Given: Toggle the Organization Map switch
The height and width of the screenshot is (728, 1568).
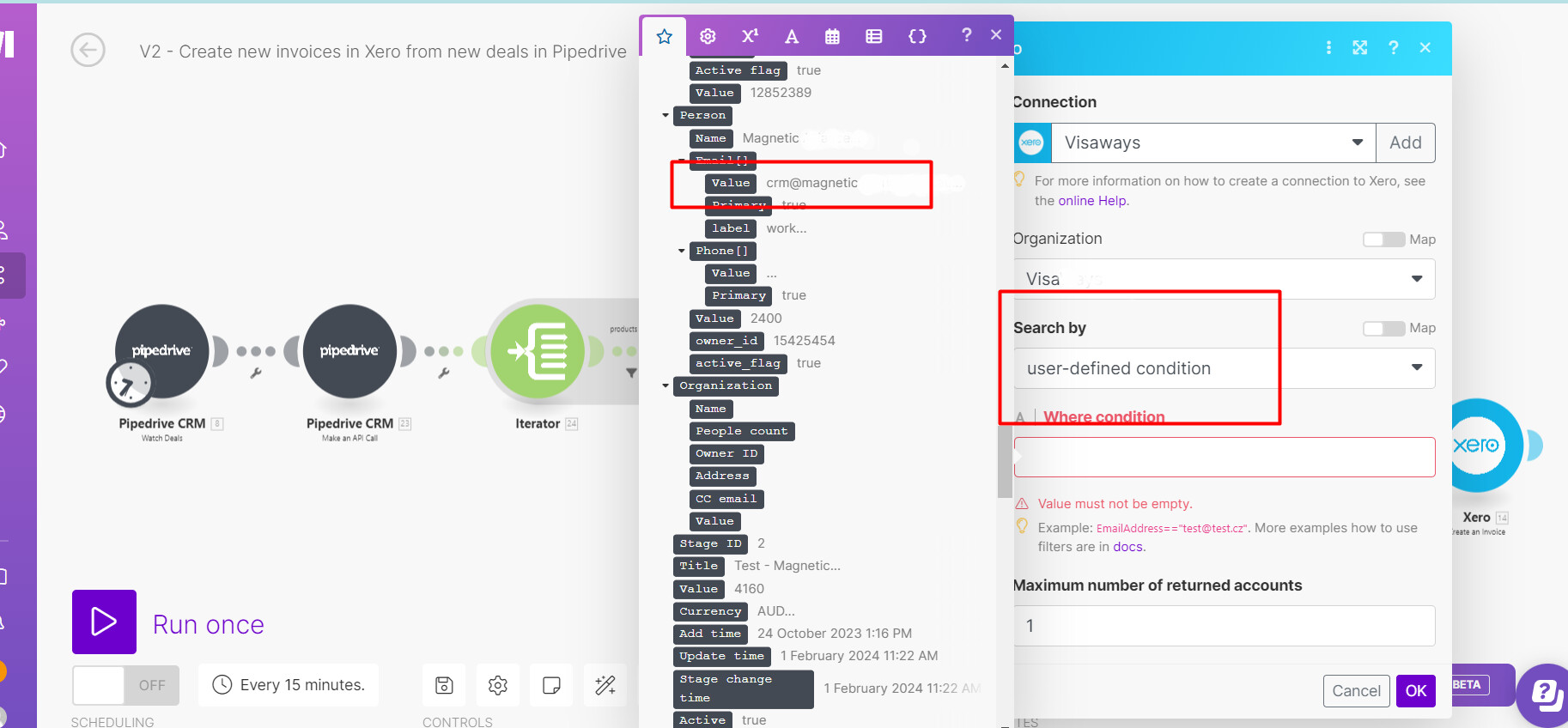Looking at the screenshot, I should (1383, 240).
